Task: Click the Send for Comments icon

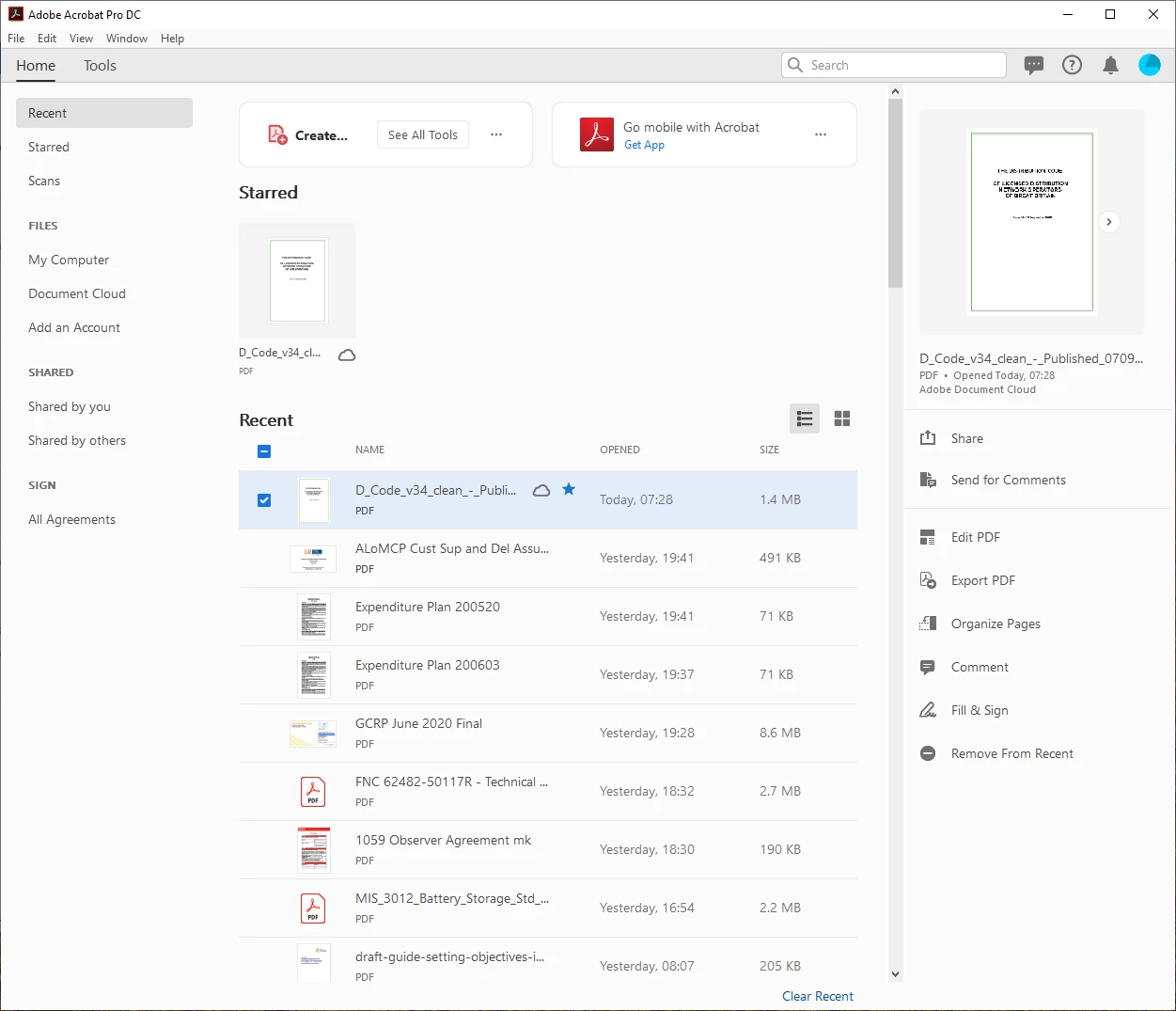Action: [x=928, y=480]
